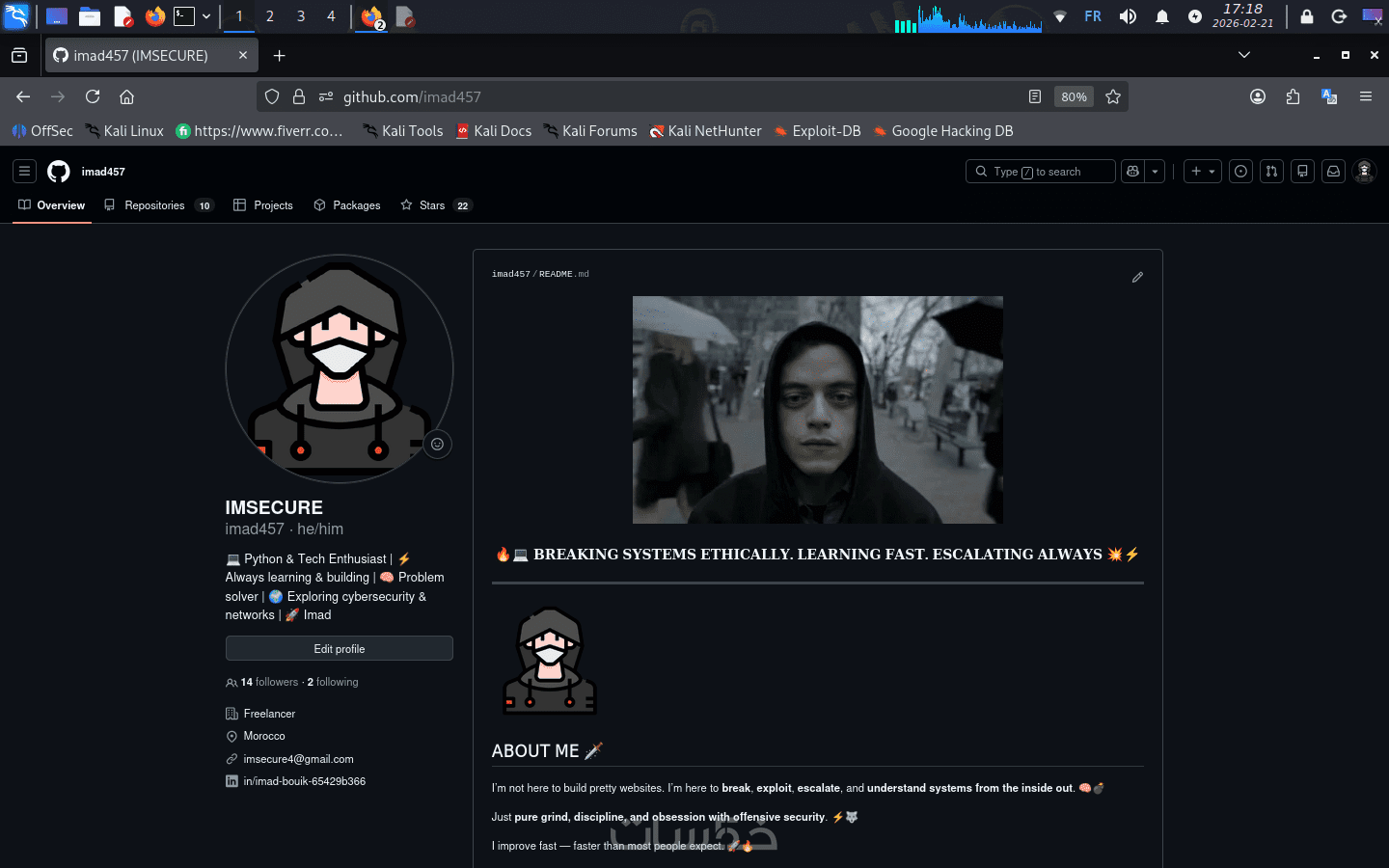Switch to the Stars tab
Image resolution: width=1389 pixels, height=868 pixels.
point(436,205)
